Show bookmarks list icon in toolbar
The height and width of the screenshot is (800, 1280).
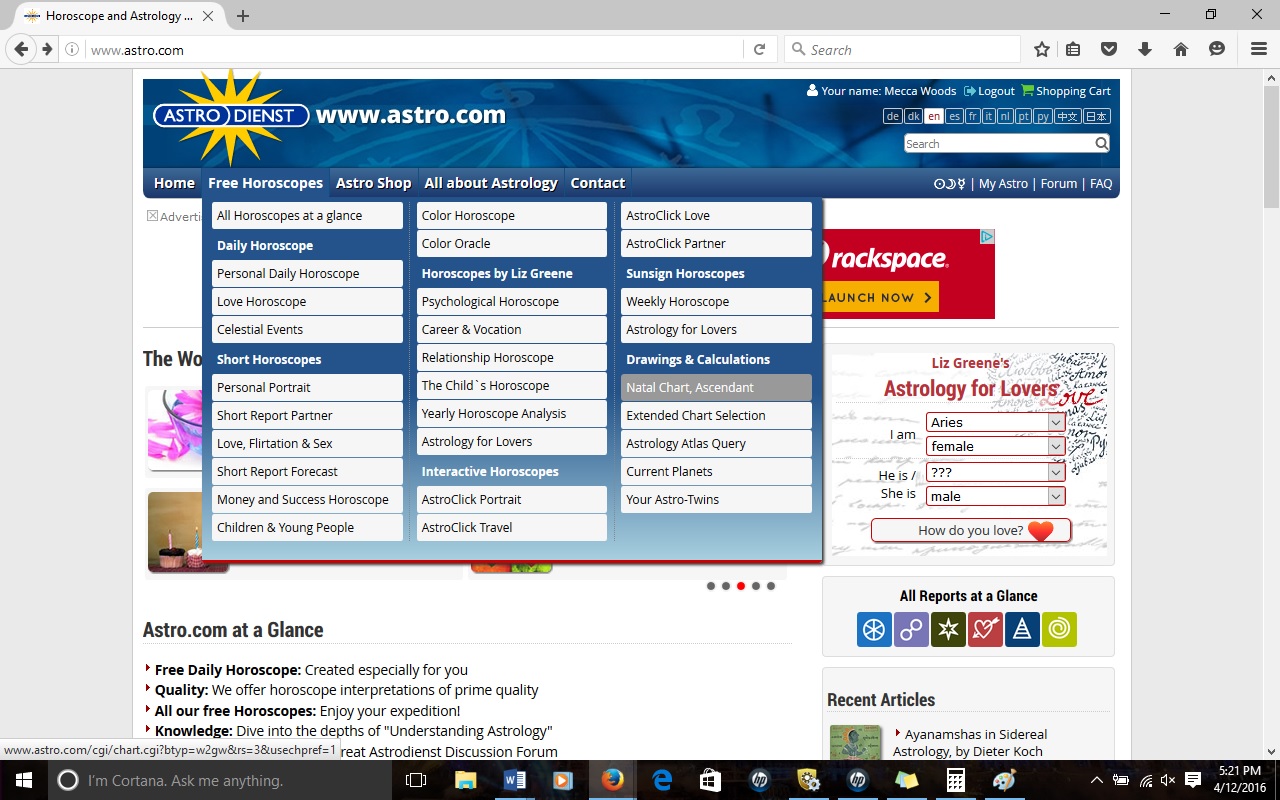click(x=1073, y=49)
